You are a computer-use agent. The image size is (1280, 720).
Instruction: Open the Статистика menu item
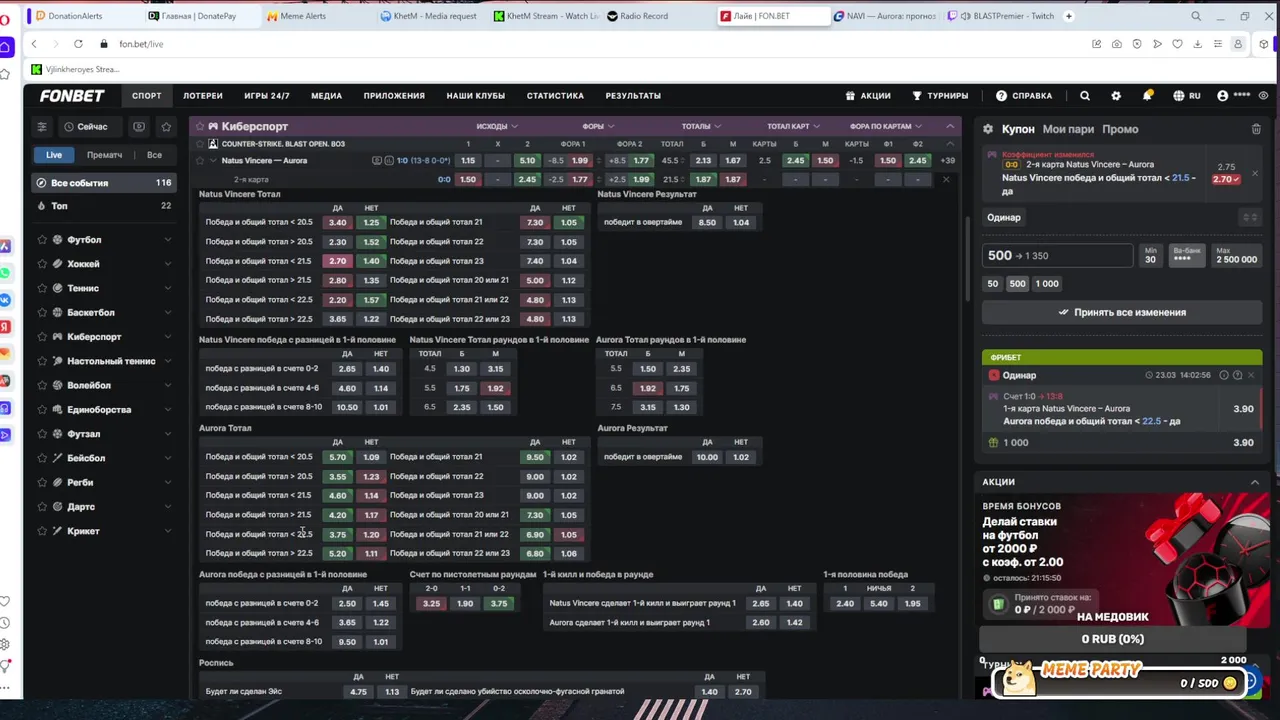(x=555, y=96)
